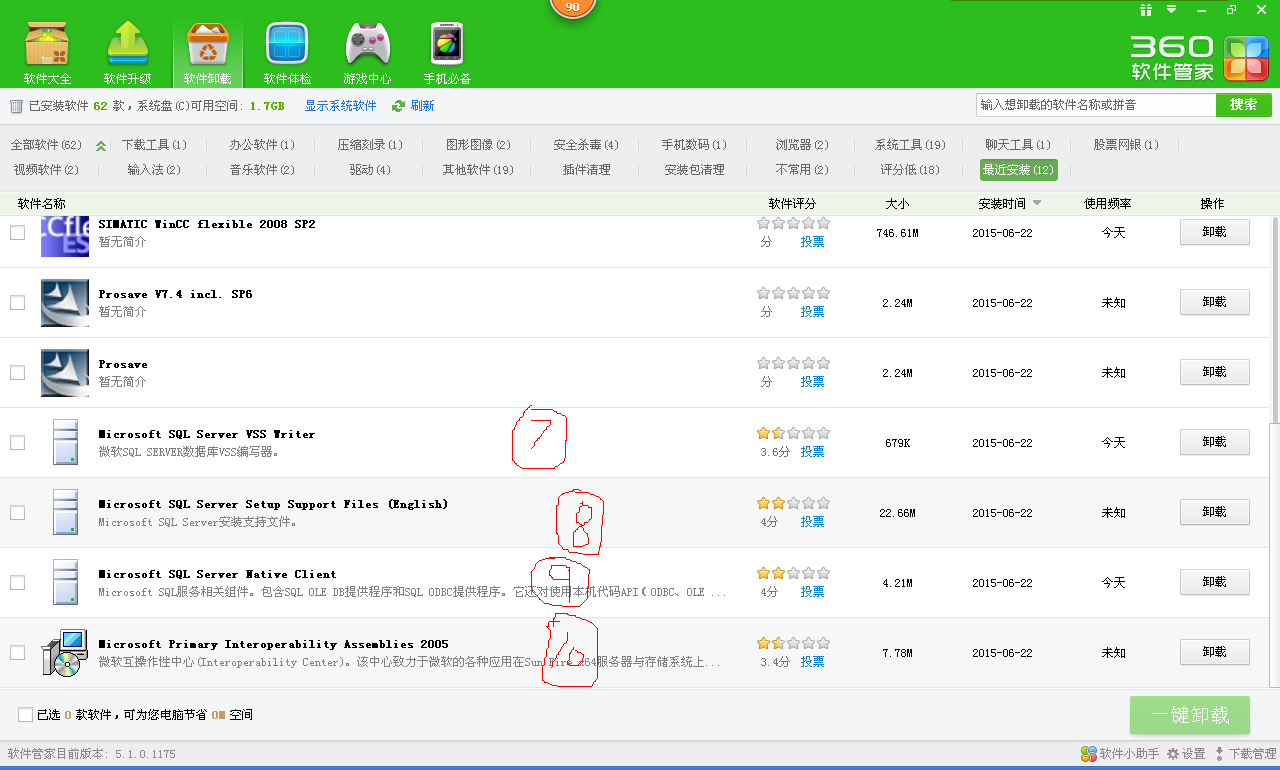Open 下载管理 download manager
Viewport: 1280px width, 770px height.
pyautogui.click(x=1245, y=754)
